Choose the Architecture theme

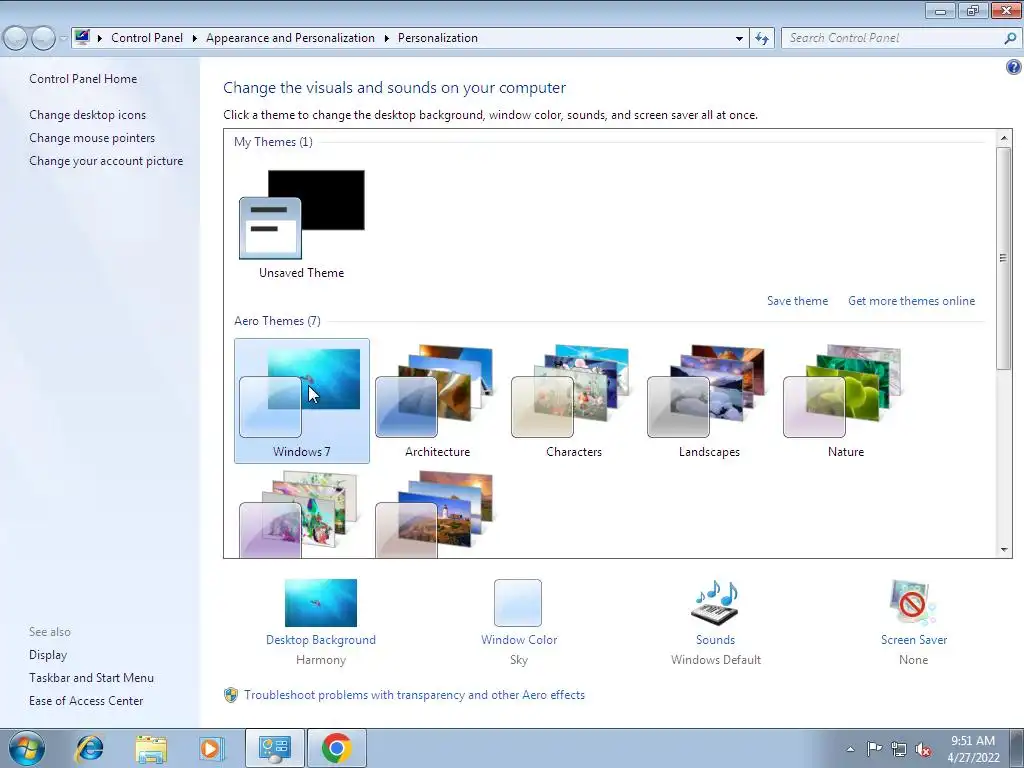point(437,400)
